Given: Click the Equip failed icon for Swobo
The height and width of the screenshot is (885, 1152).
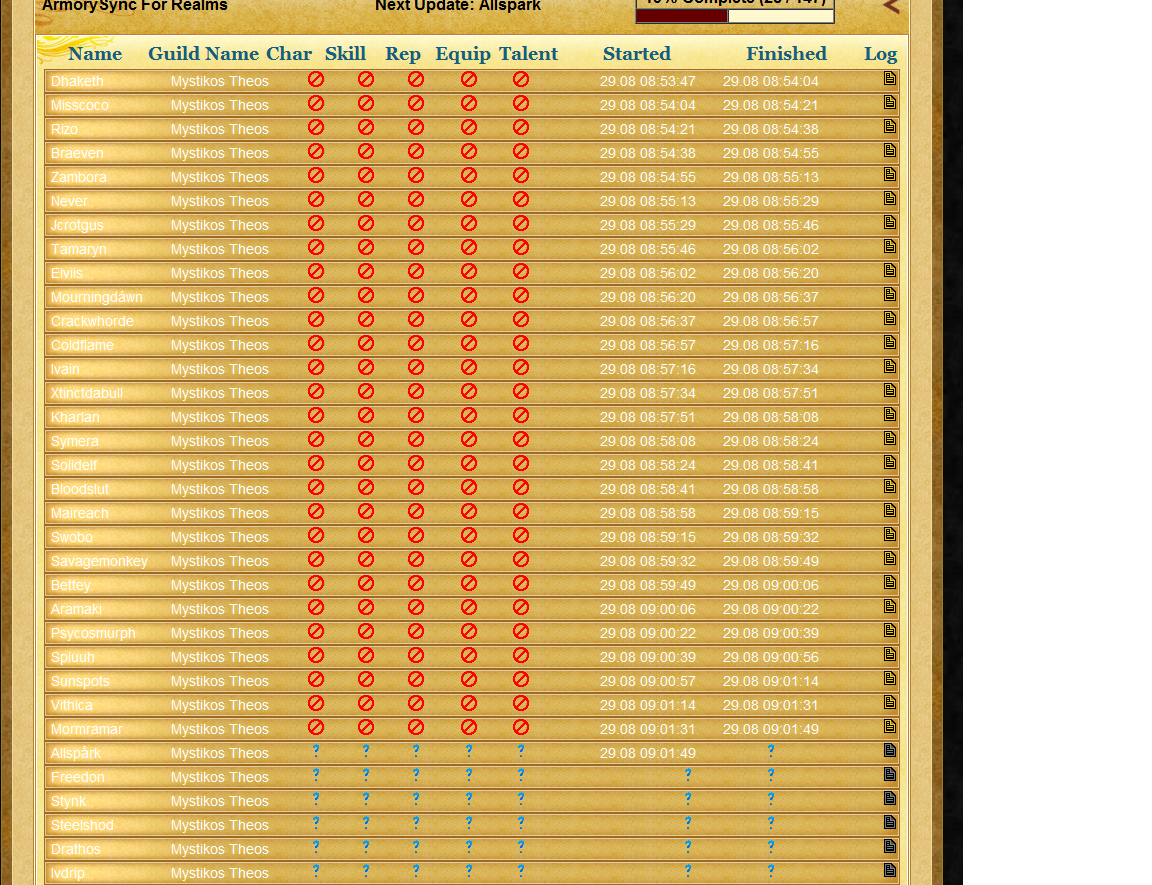Looking at the screenshot, I should click(x=469, y=535).
